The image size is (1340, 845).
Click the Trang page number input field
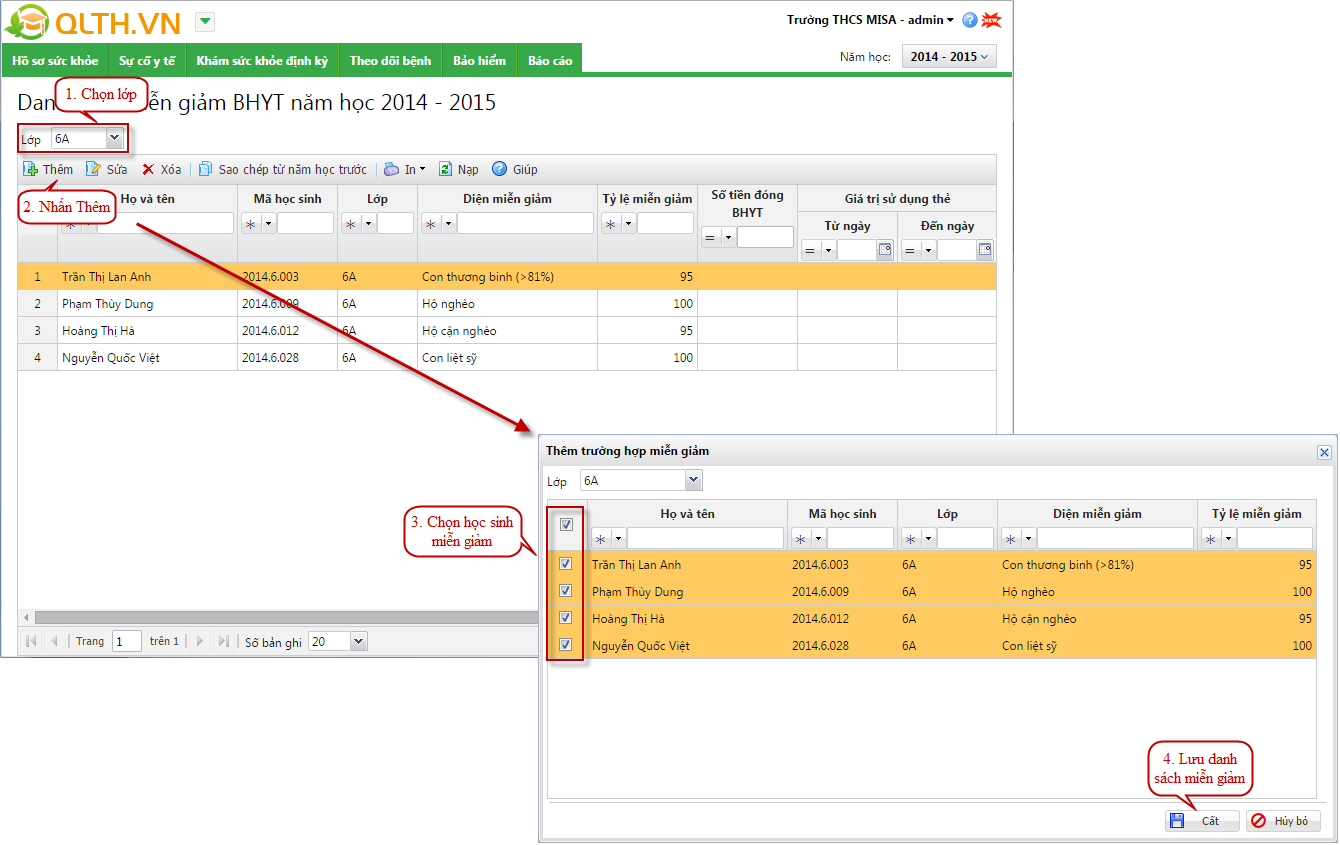(127, 641)
